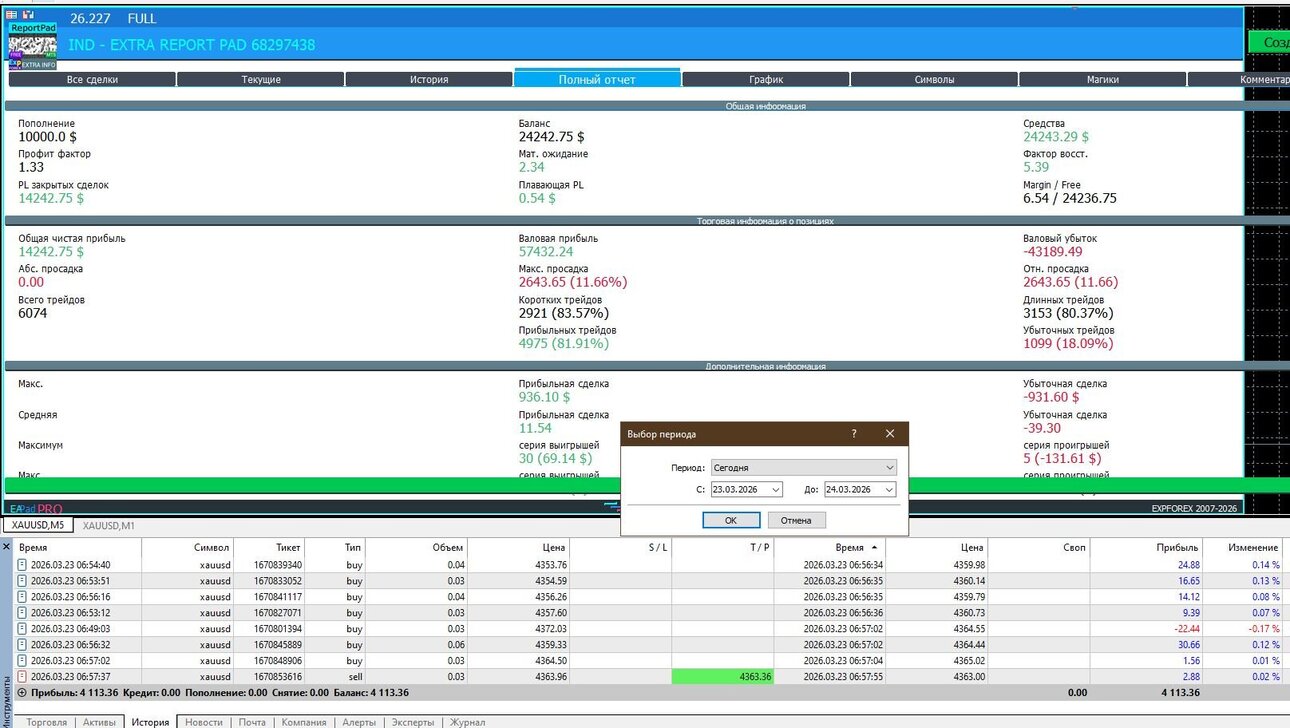Switch to the Текущие tab

coord(261,79)
